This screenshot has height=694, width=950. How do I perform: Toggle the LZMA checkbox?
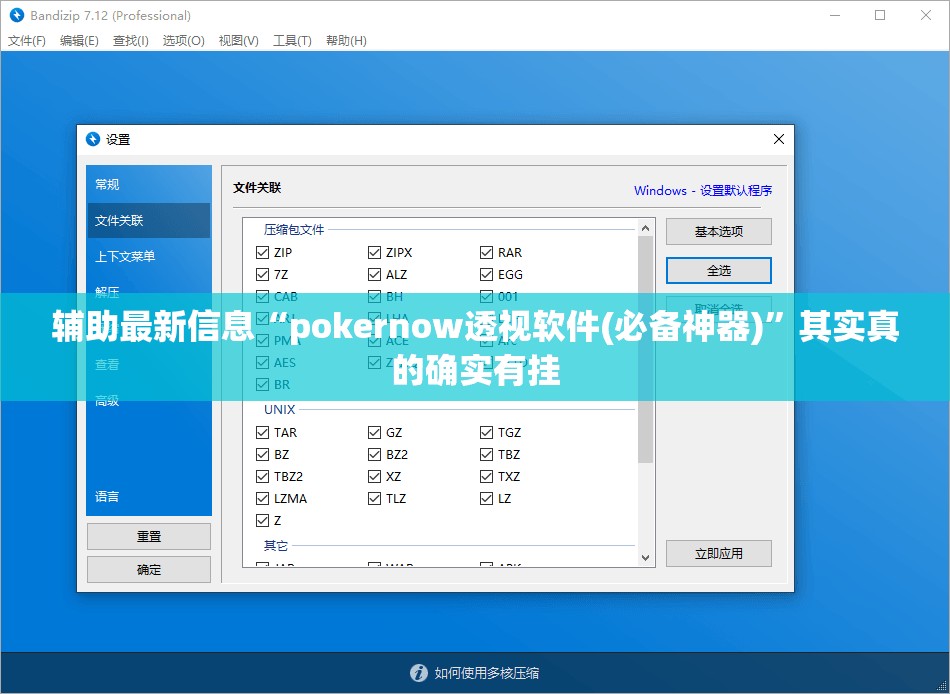[262, 498]
